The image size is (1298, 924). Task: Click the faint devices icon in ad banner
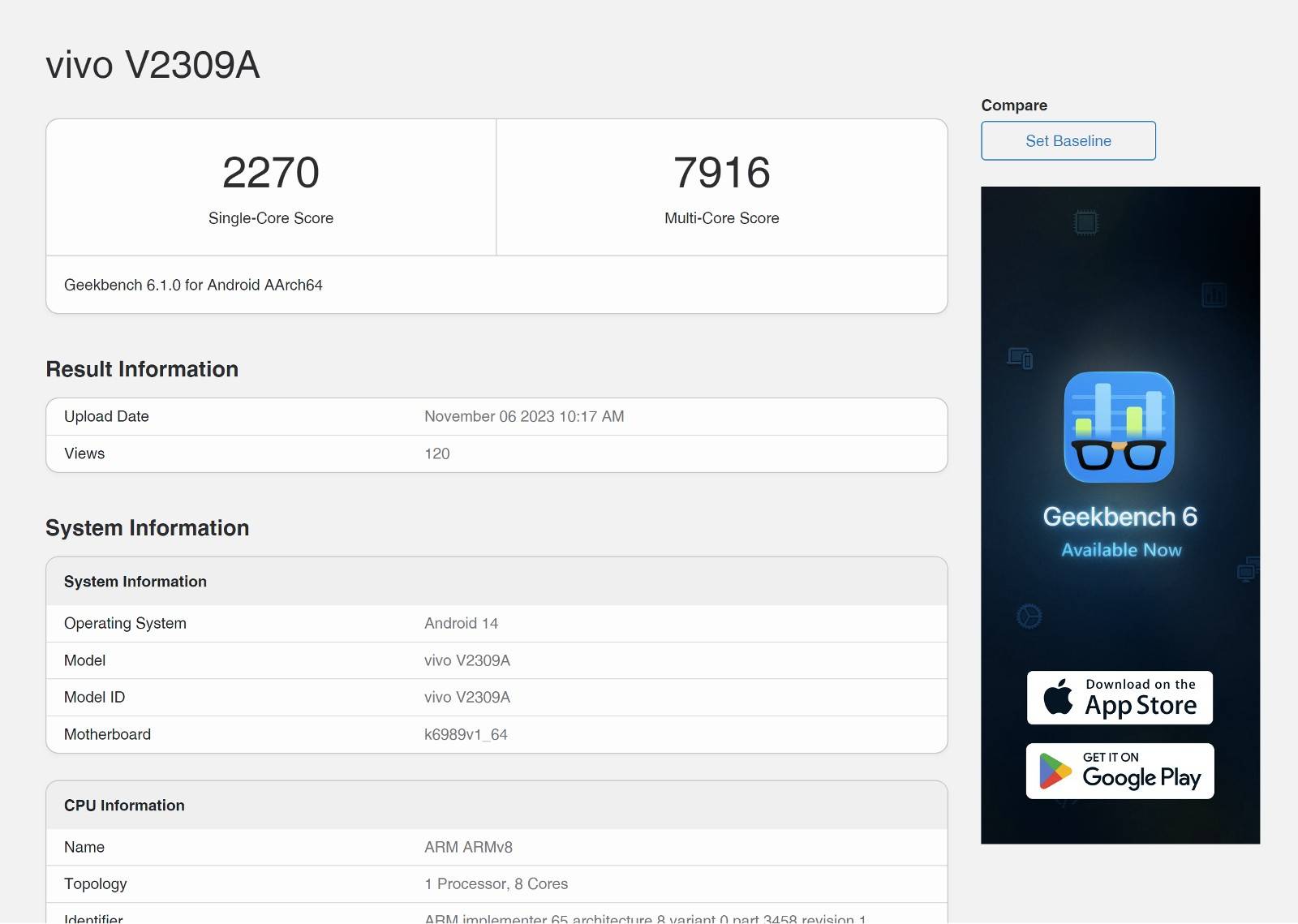click(1020, 358)
